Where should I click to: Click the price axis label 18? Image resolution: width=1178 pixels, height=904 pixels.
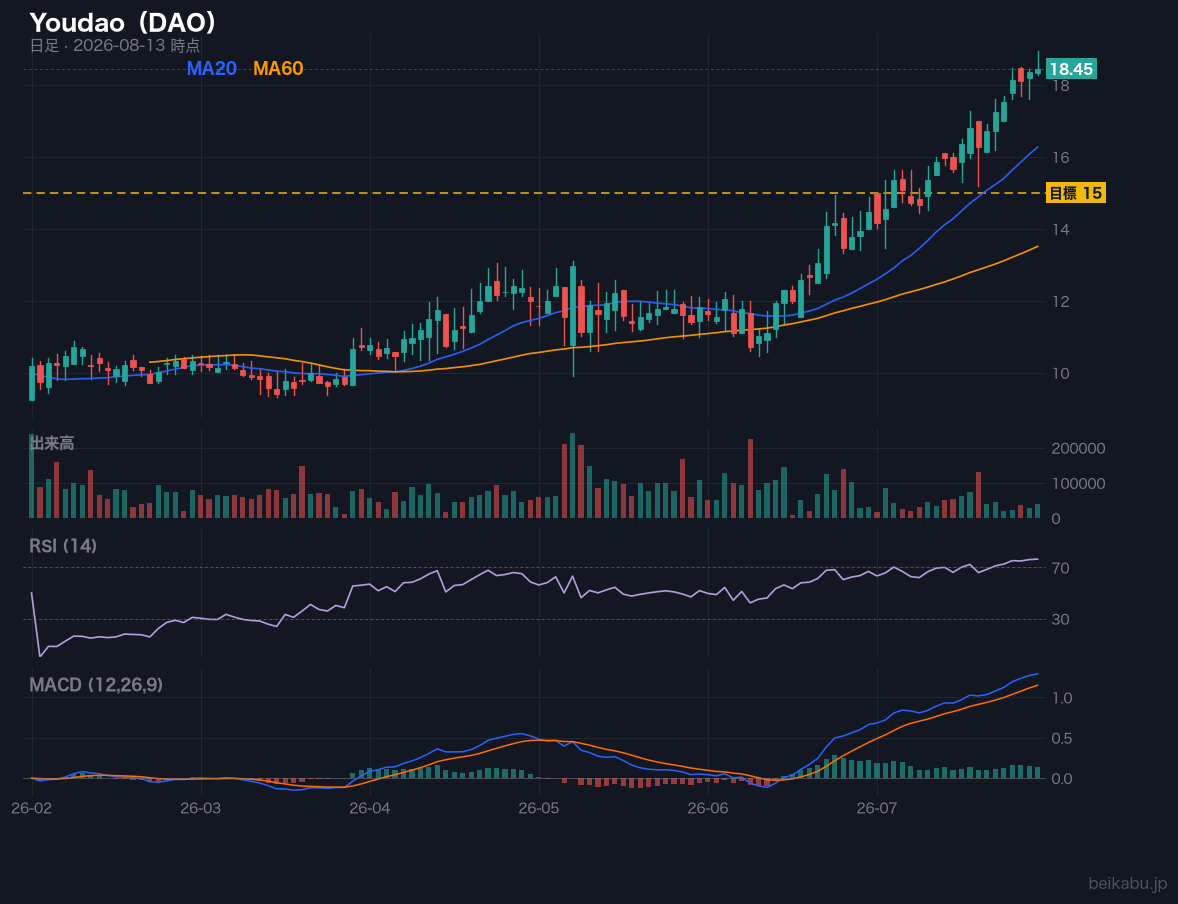tap(1061, 86)
